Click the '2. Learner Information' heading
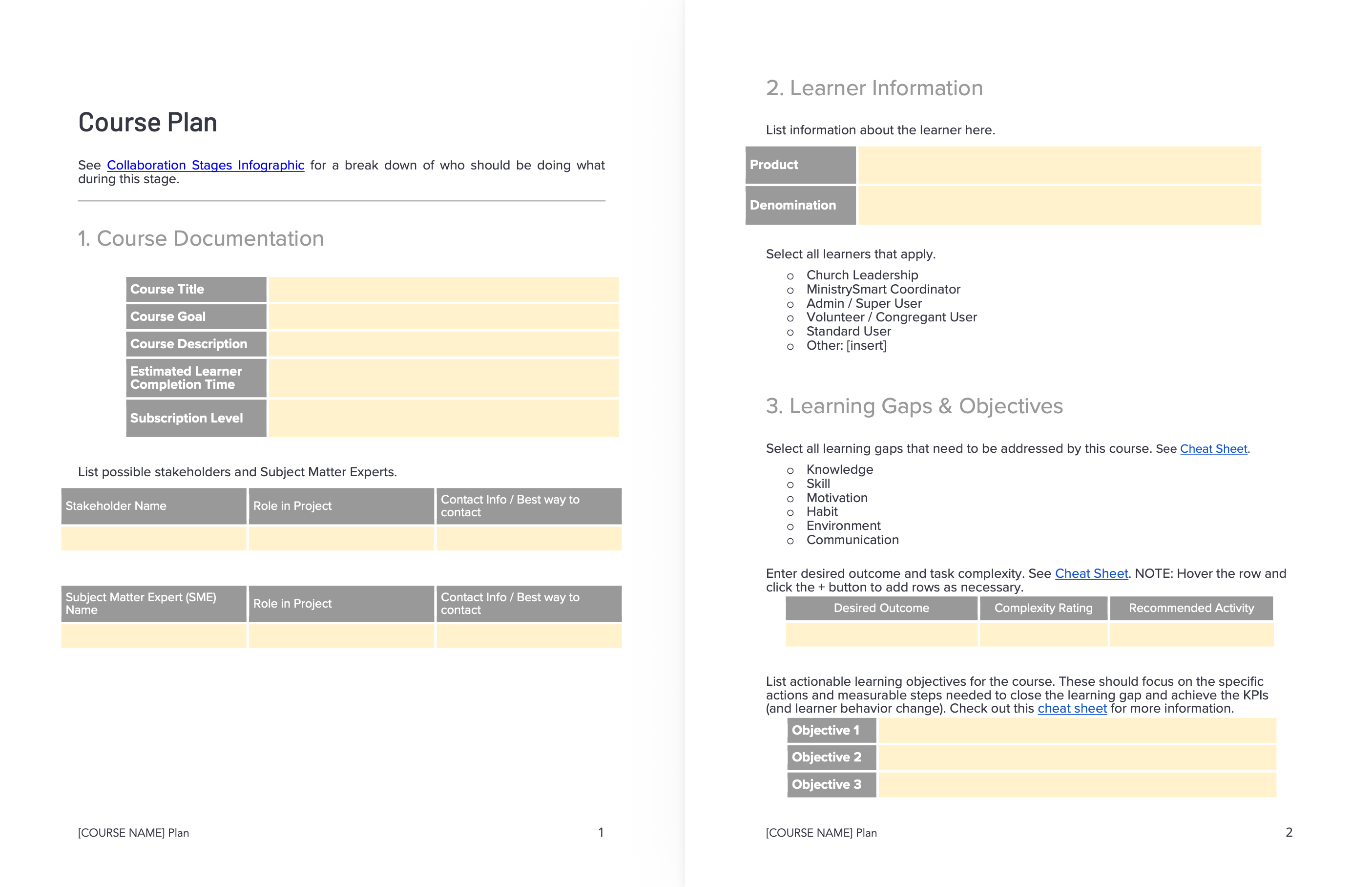 point(874,88)
